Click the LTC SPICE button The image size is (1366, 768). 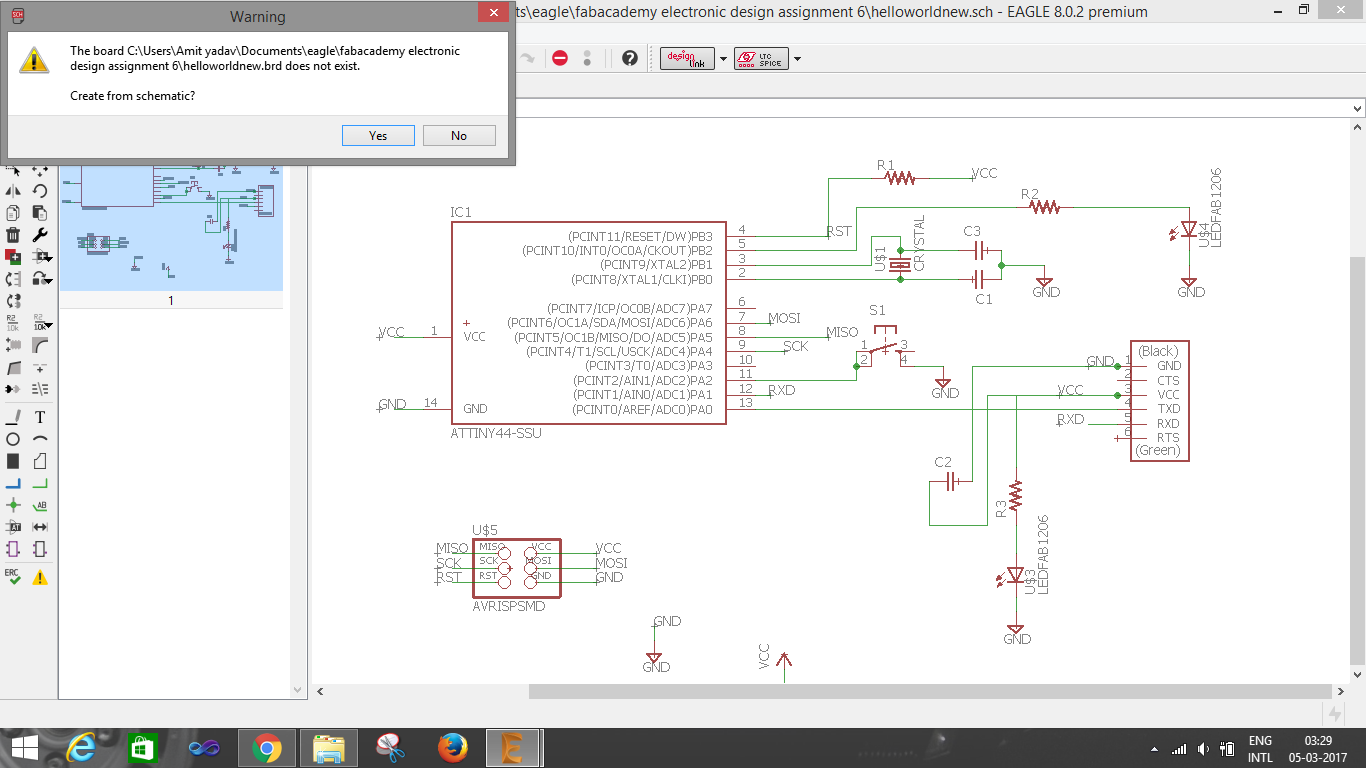(761, 58)
